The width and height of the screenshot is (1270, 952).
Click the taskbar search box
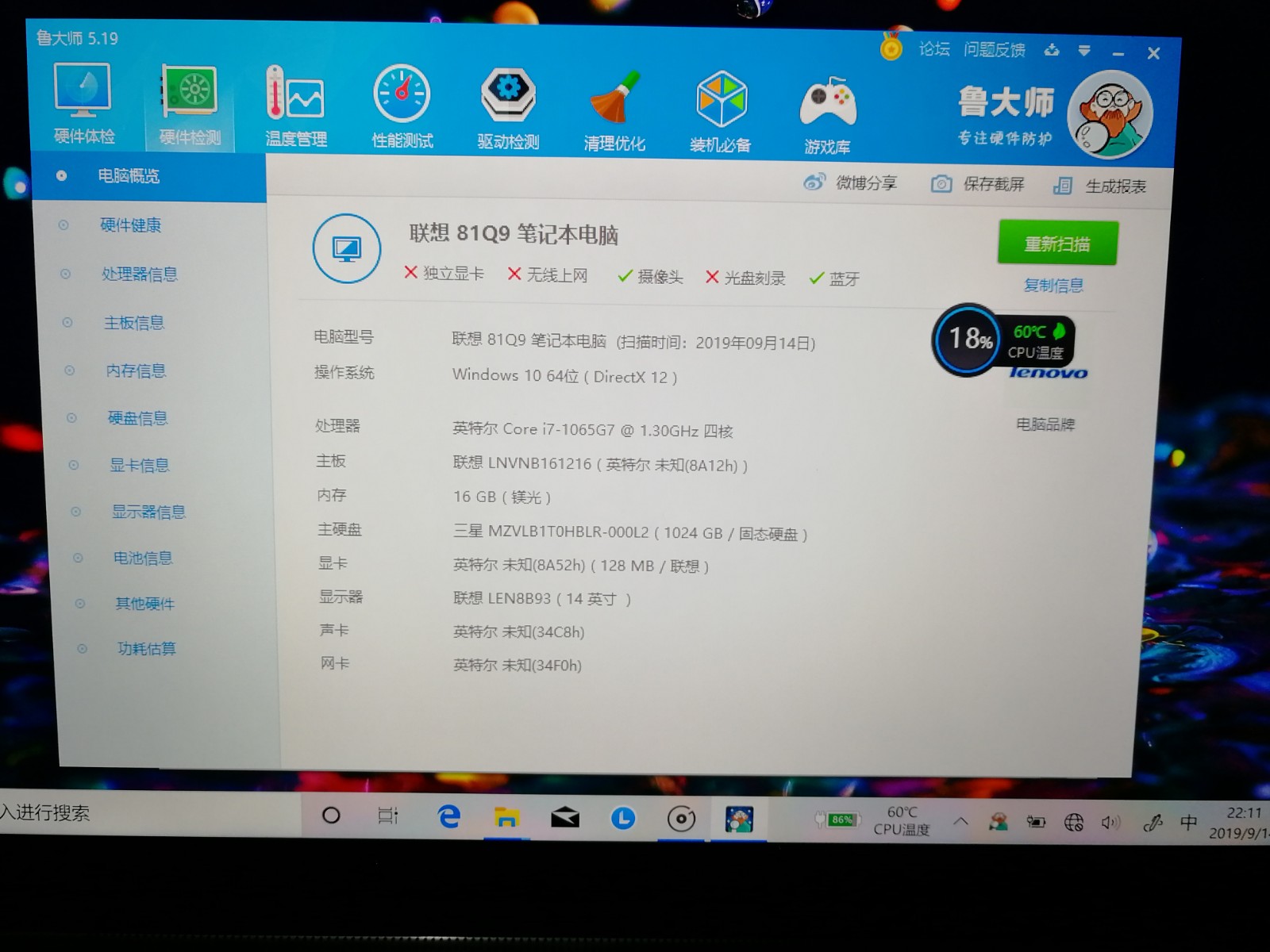[151, 812]
